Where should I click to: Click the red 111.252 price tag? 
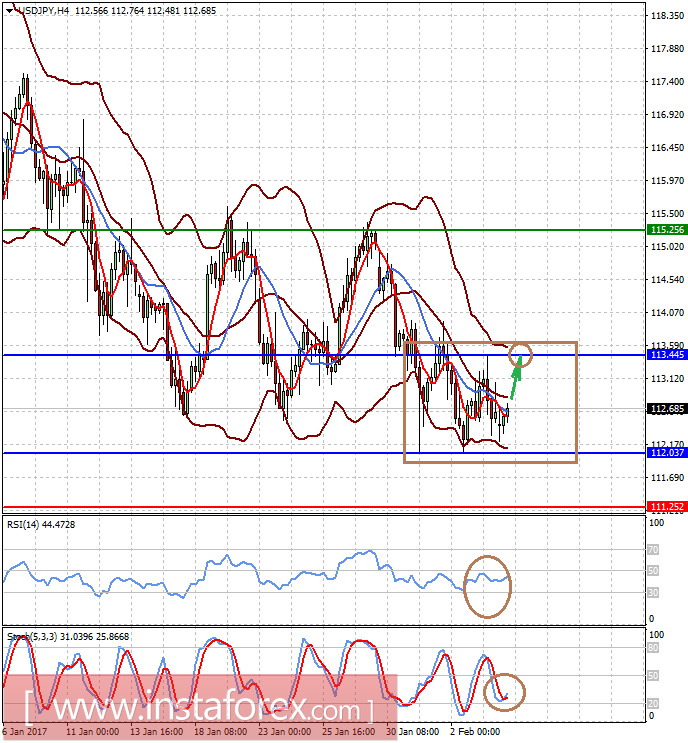point(666,507)
